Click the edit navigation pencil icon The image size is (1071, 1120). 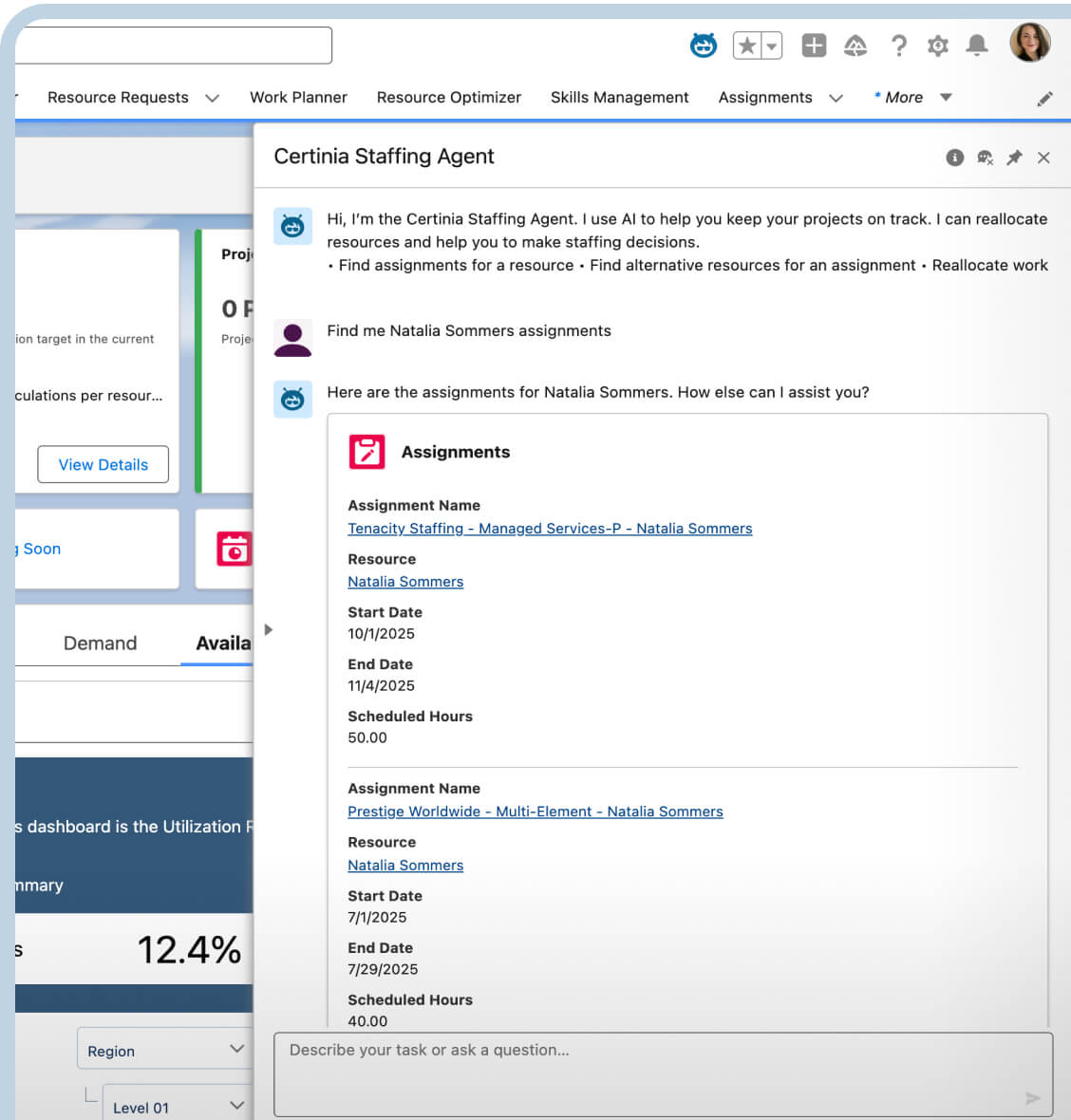(1044, 99)
